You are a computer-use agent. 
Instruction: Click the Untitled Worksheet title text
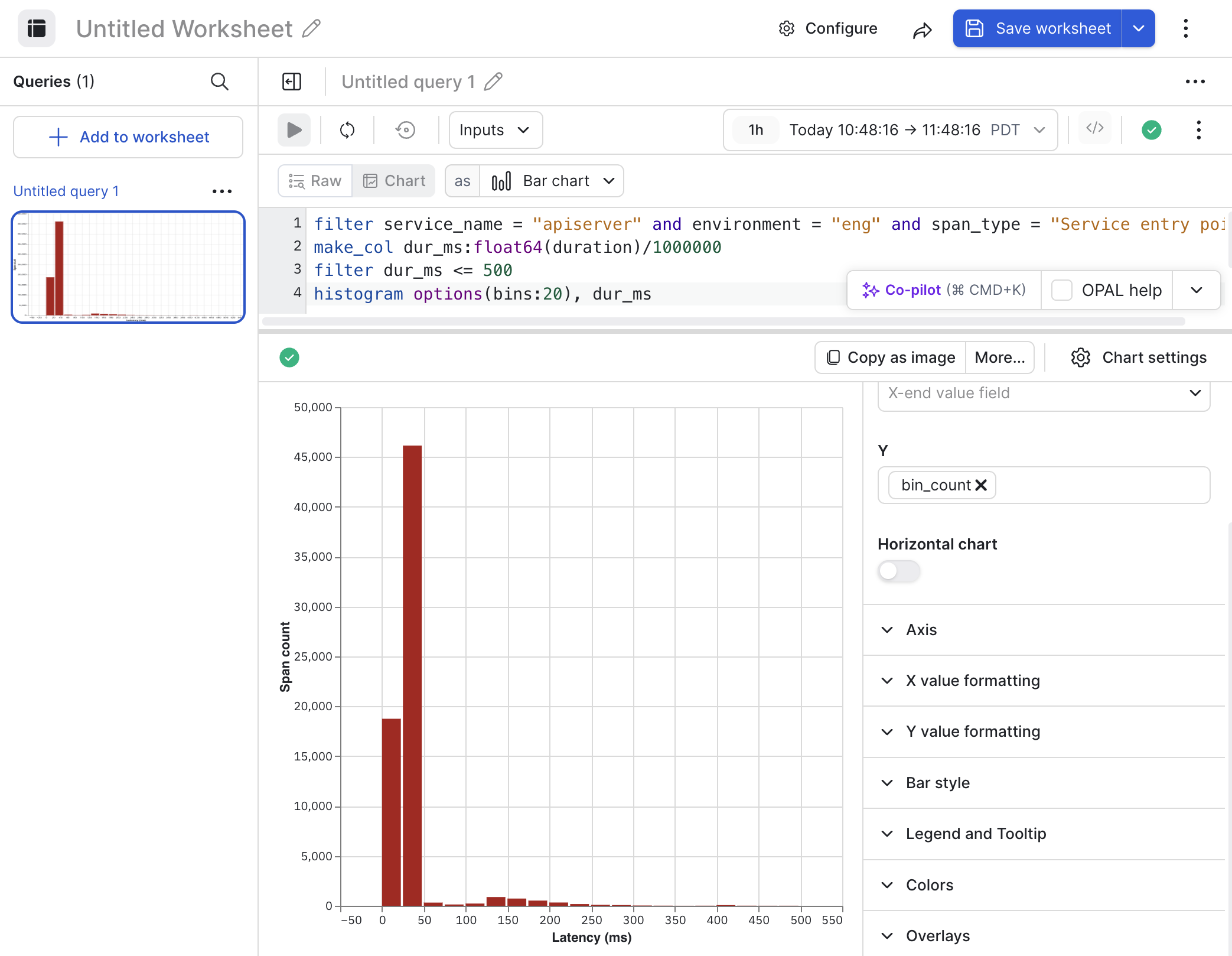[184, 28]
